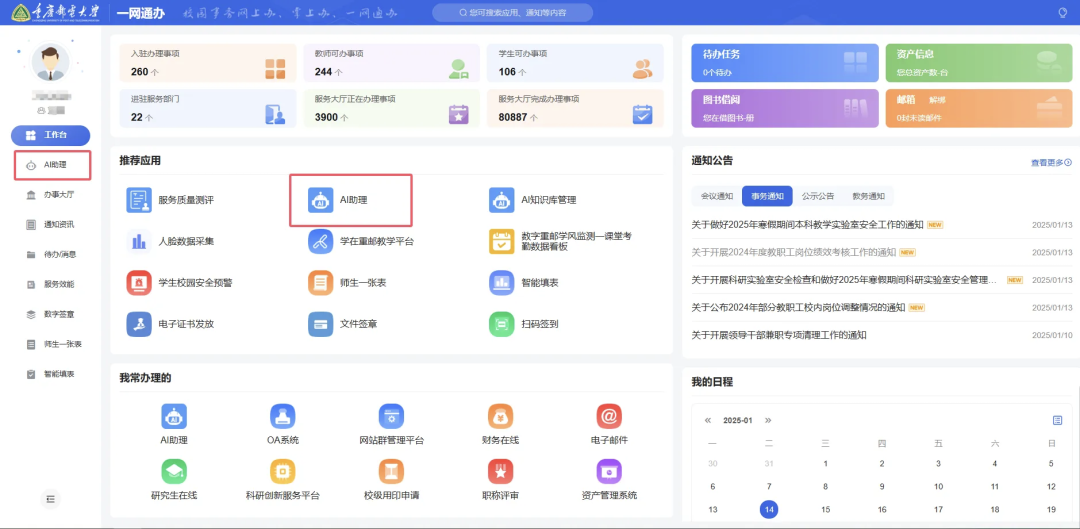Click the 进驻服务部门 22 card
The image size is (1080, 529).
click(x=208, y=108)
